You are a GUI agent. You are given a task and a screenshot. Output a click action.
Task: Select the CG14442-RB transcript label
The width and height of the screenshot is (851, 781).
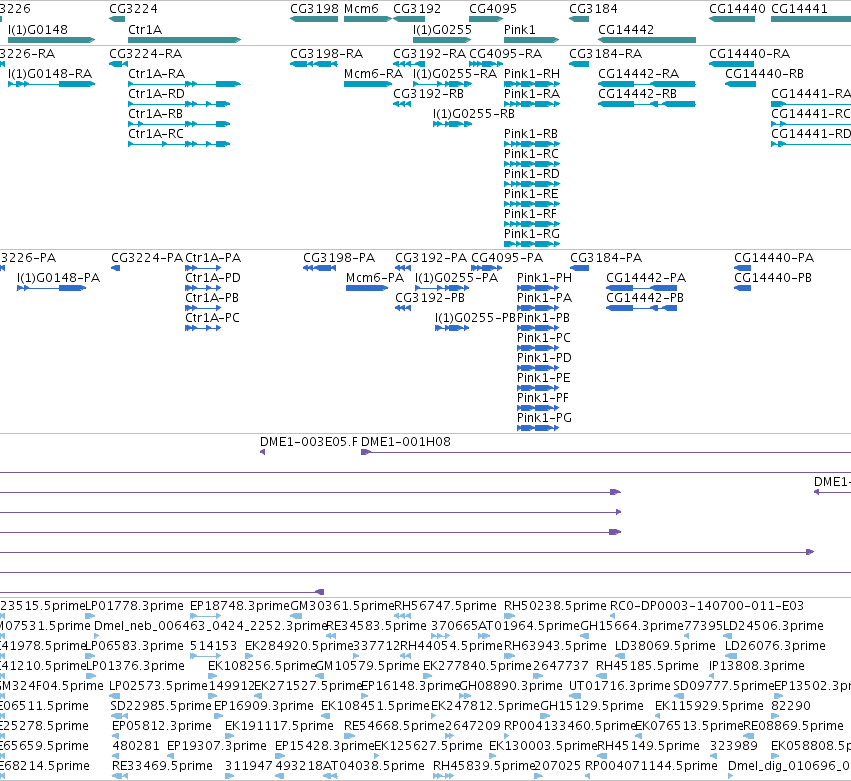click(x=638, y=94)
